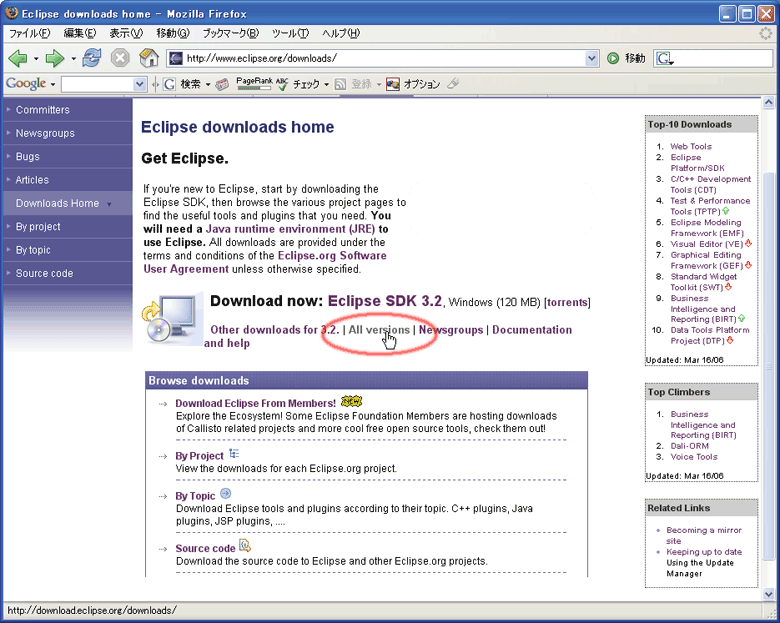Open the Java runtime environment (JRE) link
The width and height of the screenshot is (780, 623).
290,229
